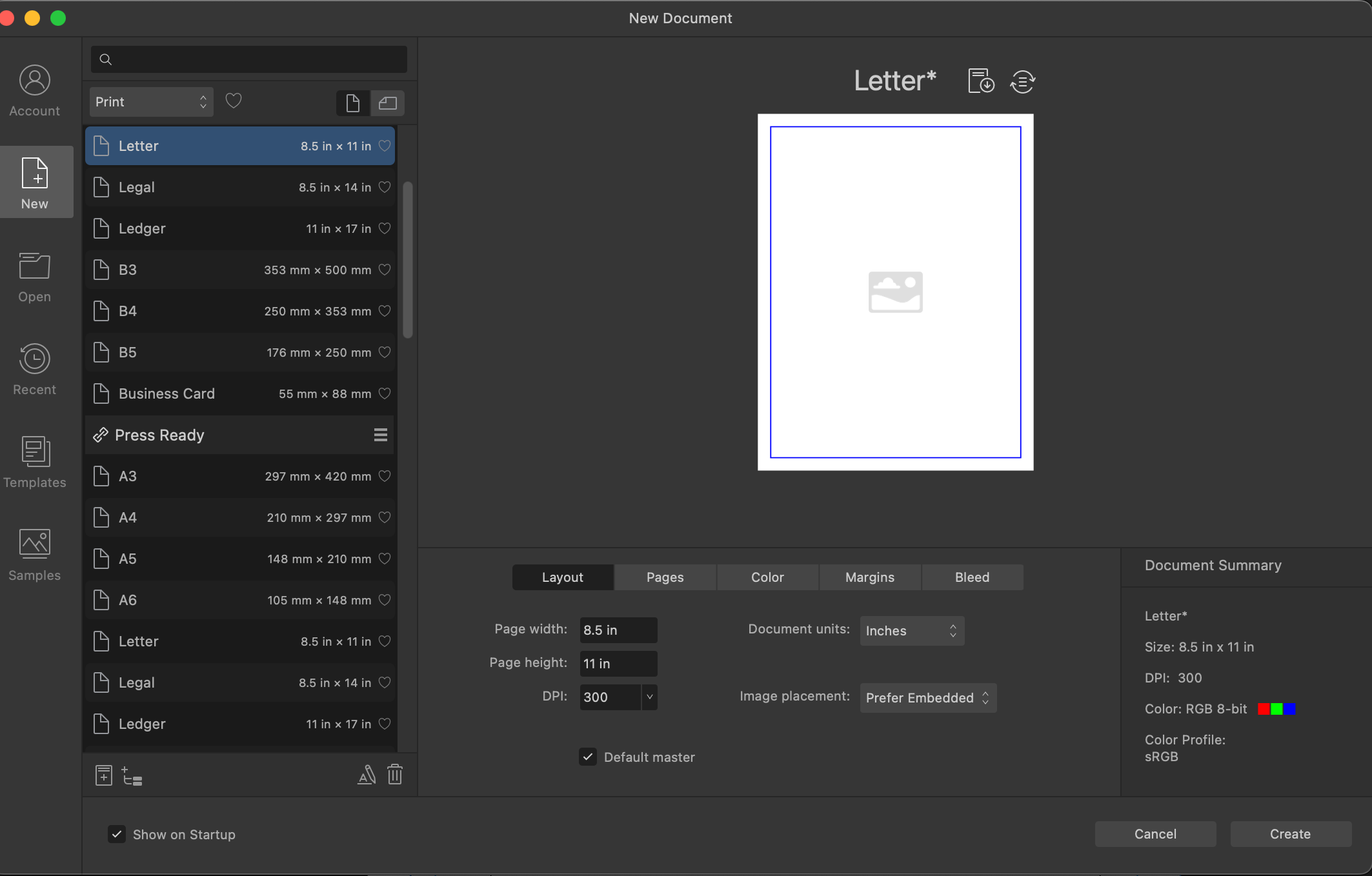Open the Open files sidebar section
The image size is (1372, 876).
(x=35, y=277)
